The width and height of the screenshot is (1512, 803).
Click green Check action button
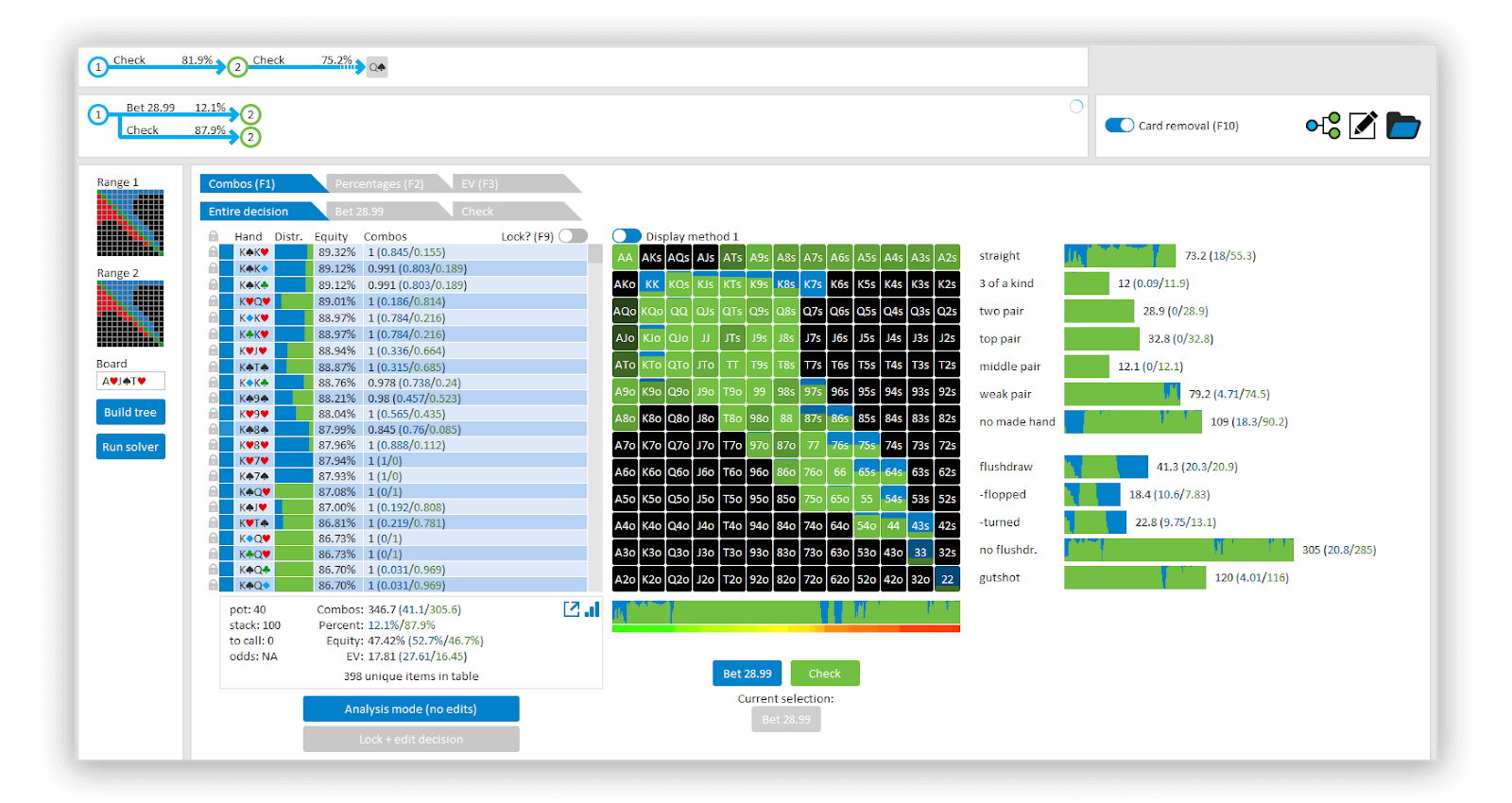click(825, 674)
